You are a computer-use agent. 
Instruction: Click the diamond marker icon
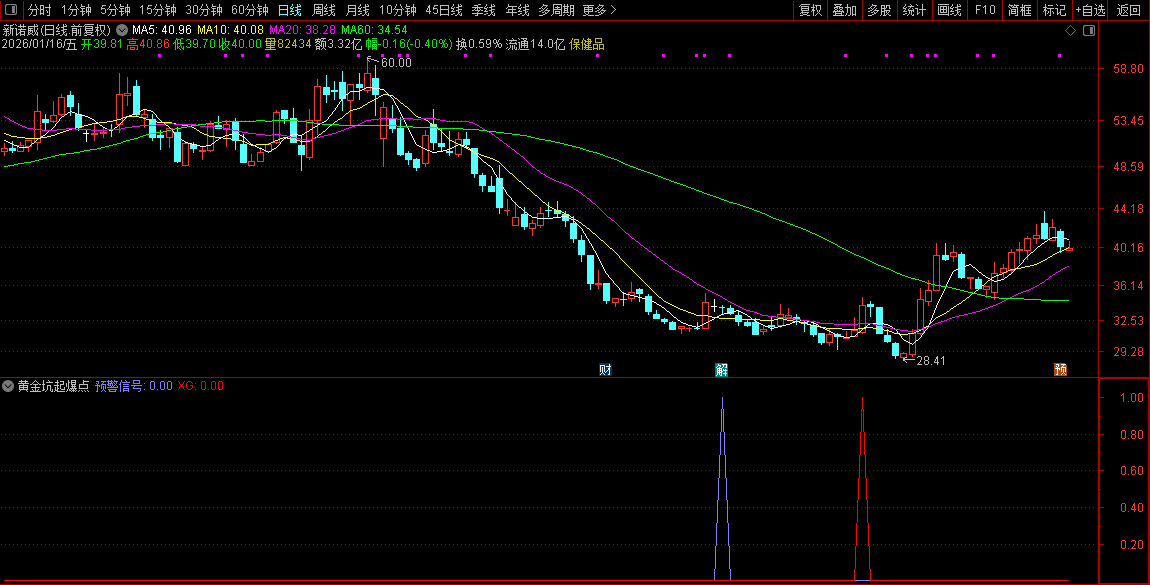pyautogui.click(x=1070, y=30)
